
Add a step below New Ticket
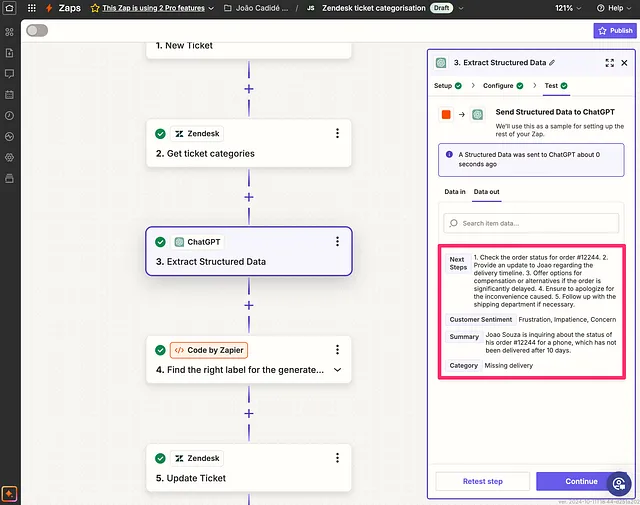point(249,89)
